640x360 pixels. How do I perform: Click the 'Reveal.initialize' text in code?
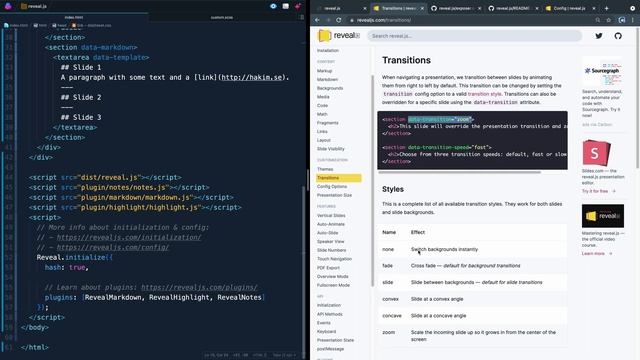[x=71, y=257]
